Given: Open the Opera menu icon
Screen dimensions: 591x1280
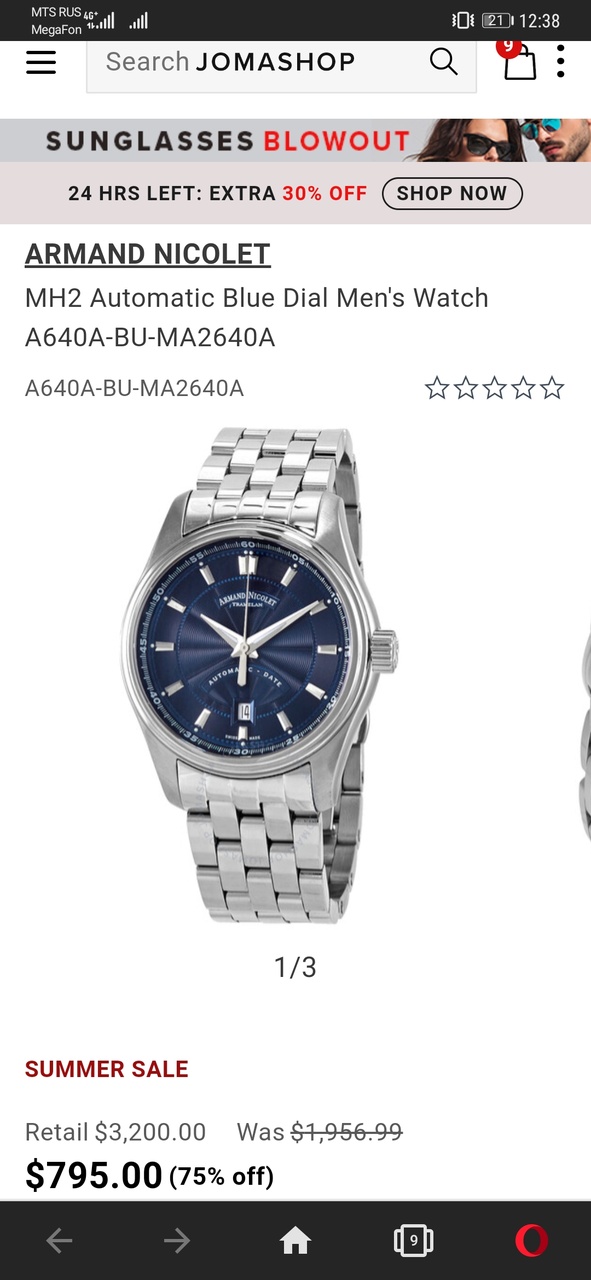Looking at the screenshot, I should click(x=531, y=1241).
